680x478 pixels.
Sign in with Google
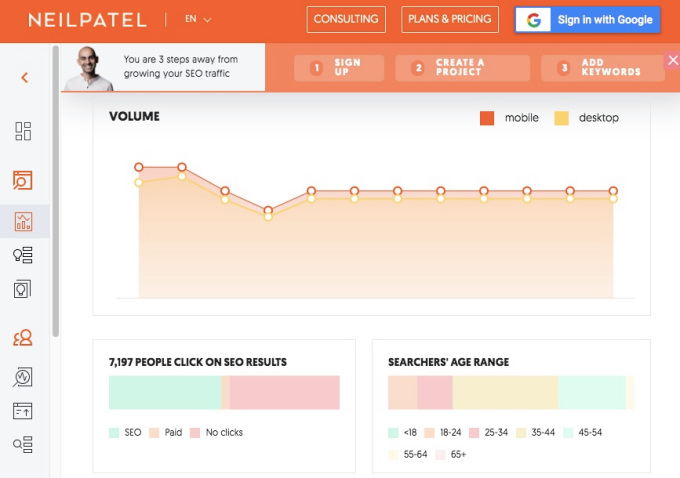588,20
